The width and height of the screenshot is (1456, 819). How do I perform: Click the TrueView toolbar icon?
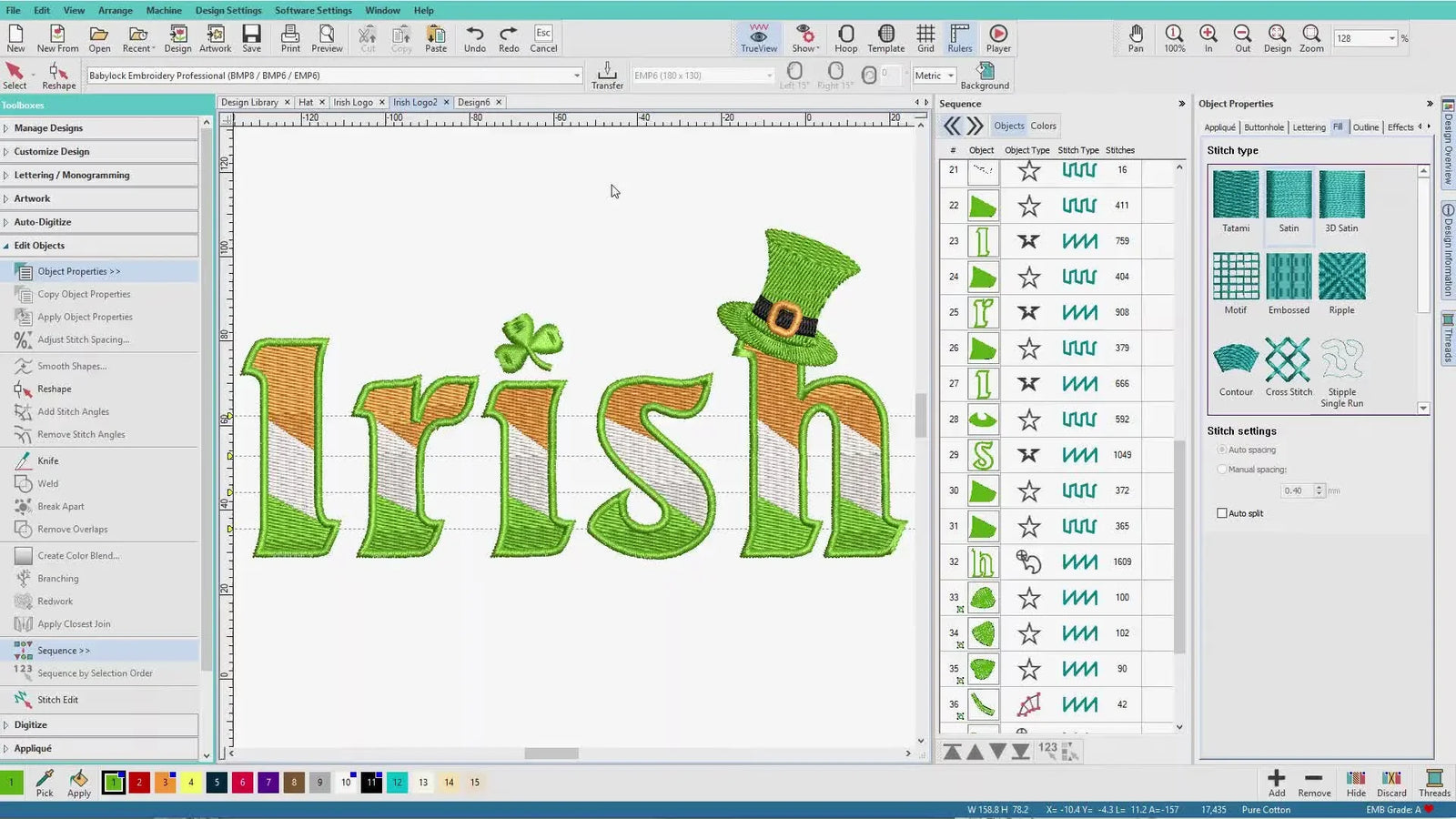tap(758, 38)
